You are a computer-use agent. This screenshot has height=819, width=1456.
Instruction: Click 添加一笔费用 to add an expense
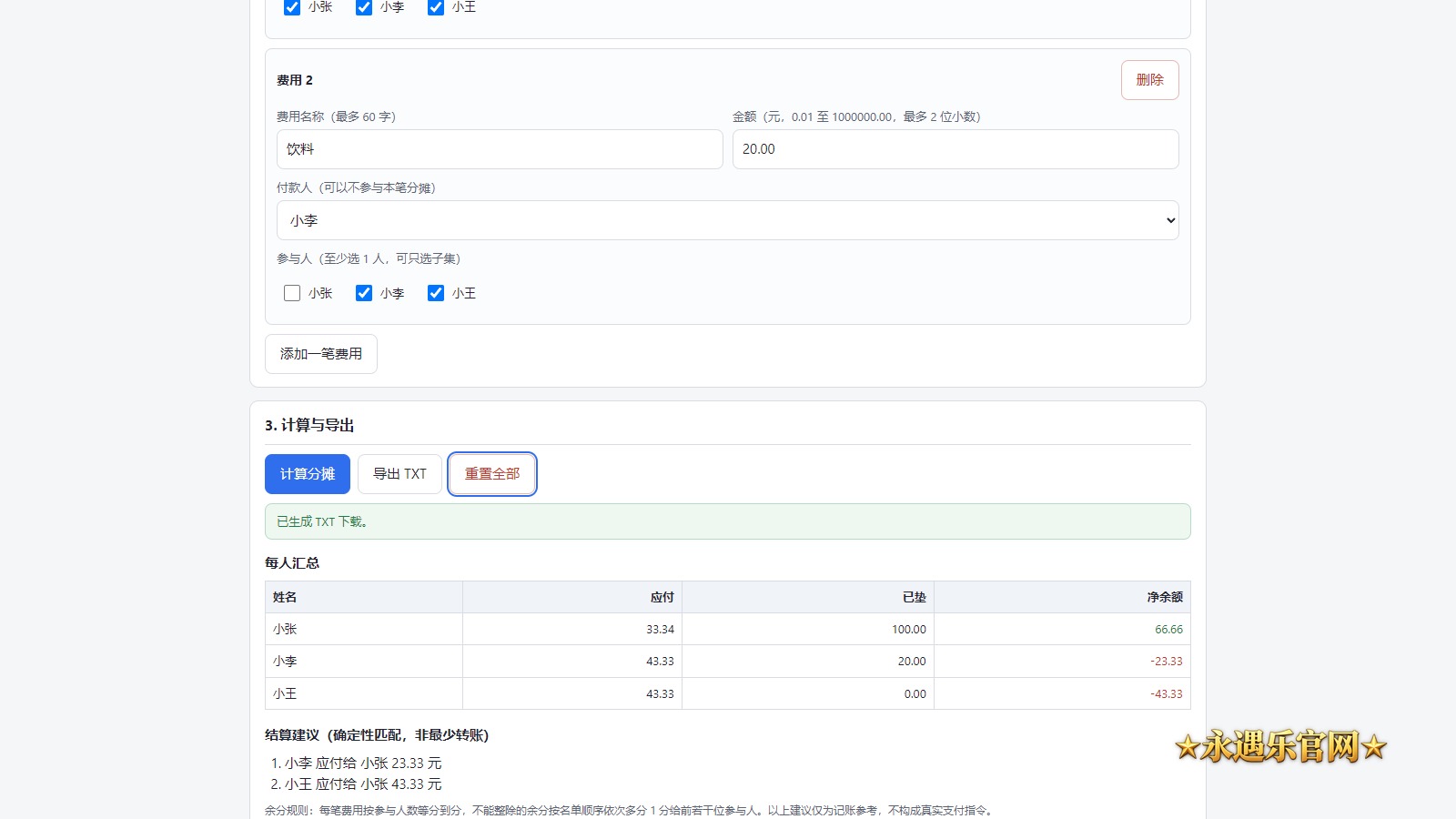(x=321, y=354)
